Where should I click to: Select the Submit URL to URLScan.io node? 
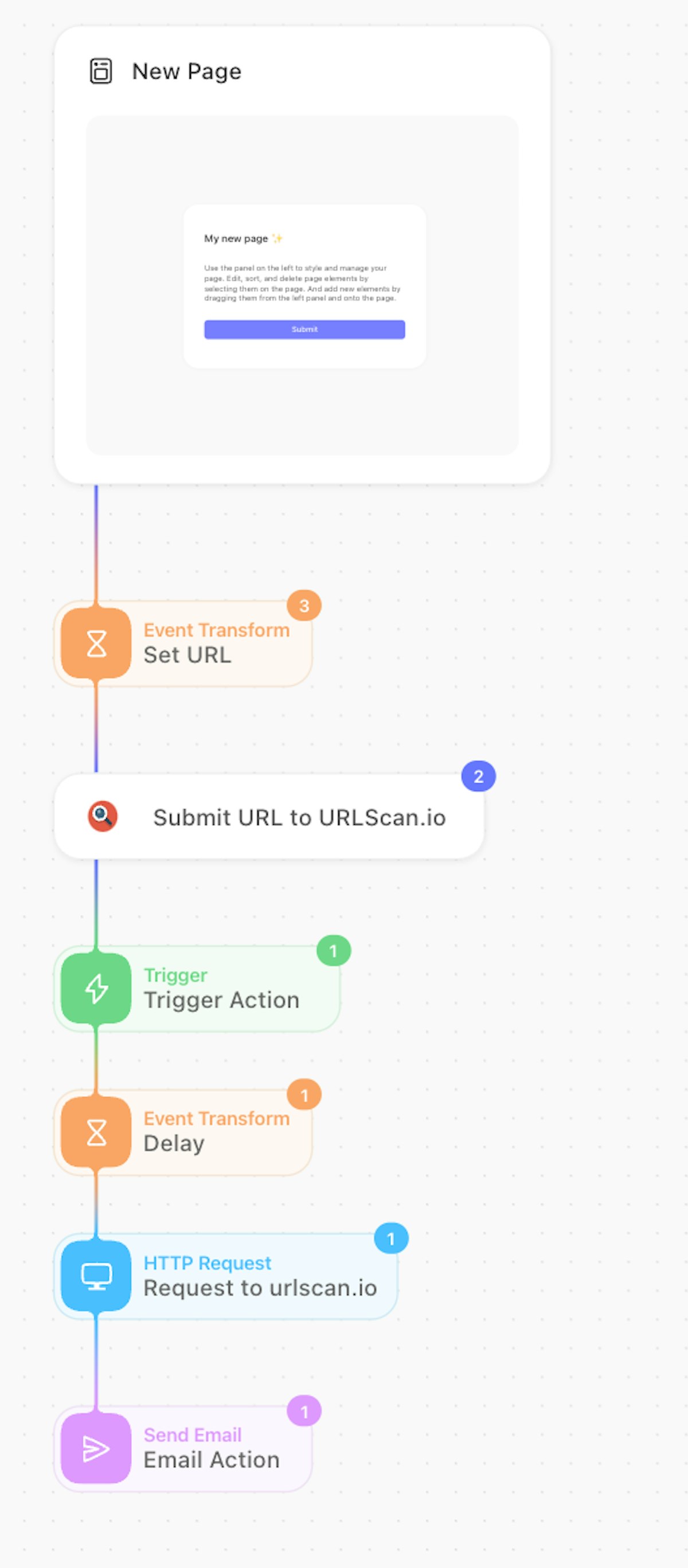[299, 817]
